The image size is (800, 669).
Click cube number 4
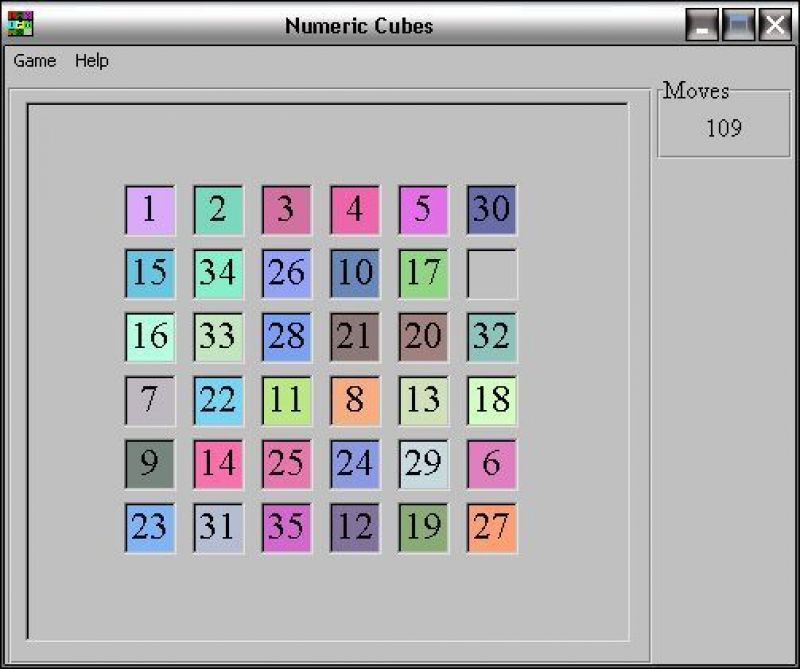point(355,210)
